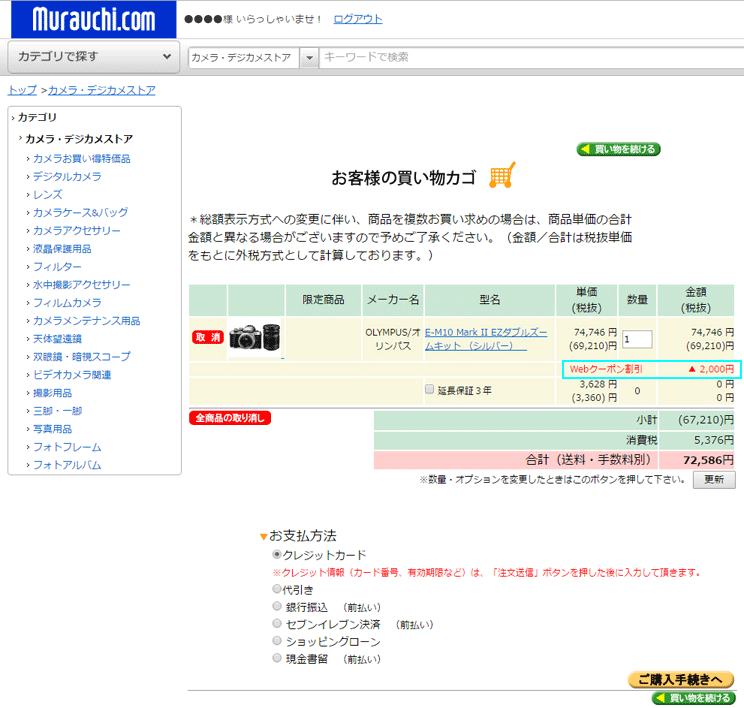Select 代引き payment option
The height and width of the screenshot is (708, 744).
tap(277, 589)
